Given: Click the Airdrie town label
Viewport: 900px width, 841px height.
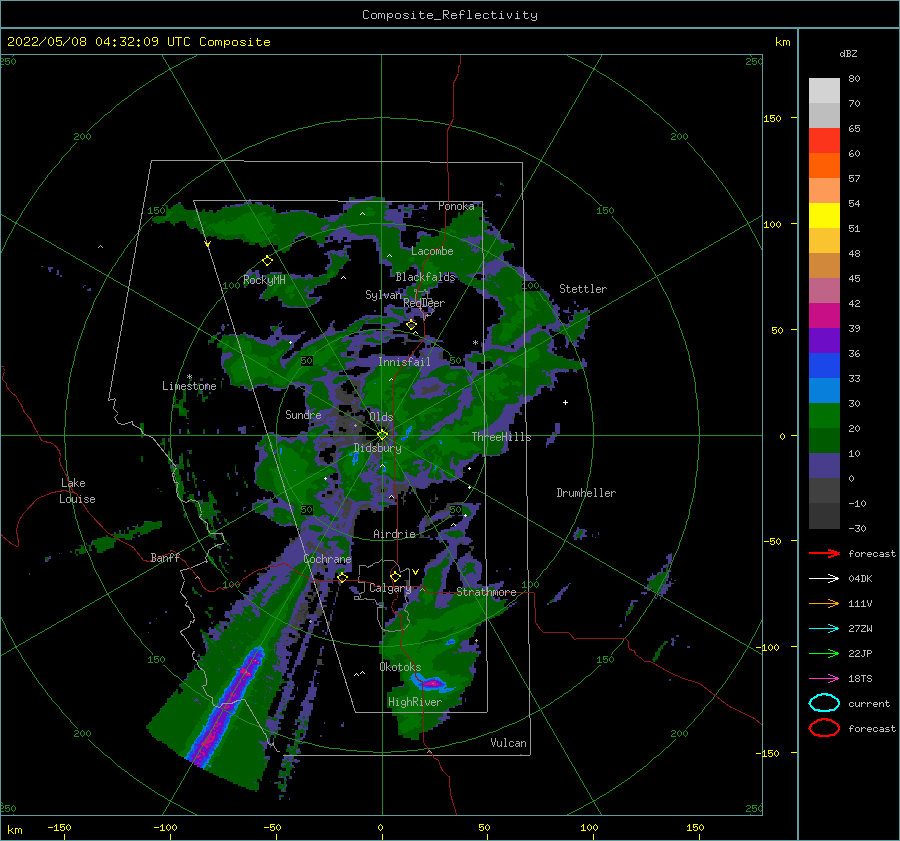Looking at the screenshot, I should click(394, 534).
